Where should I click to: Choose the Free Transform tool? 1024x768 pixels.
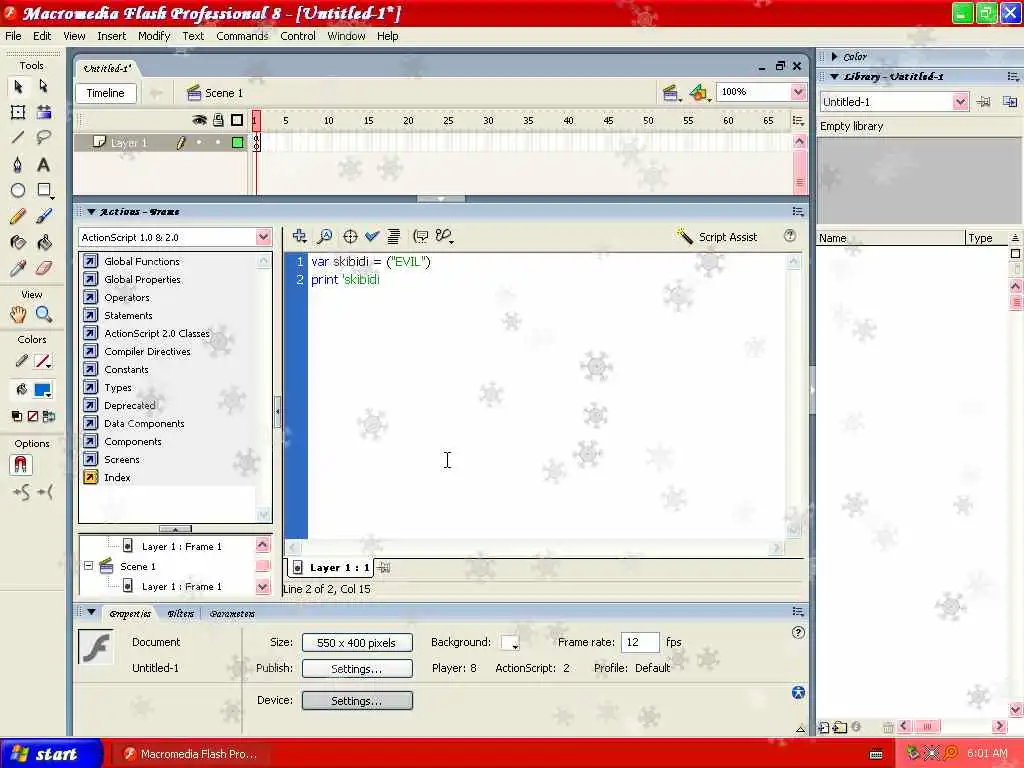coord(18,112)
